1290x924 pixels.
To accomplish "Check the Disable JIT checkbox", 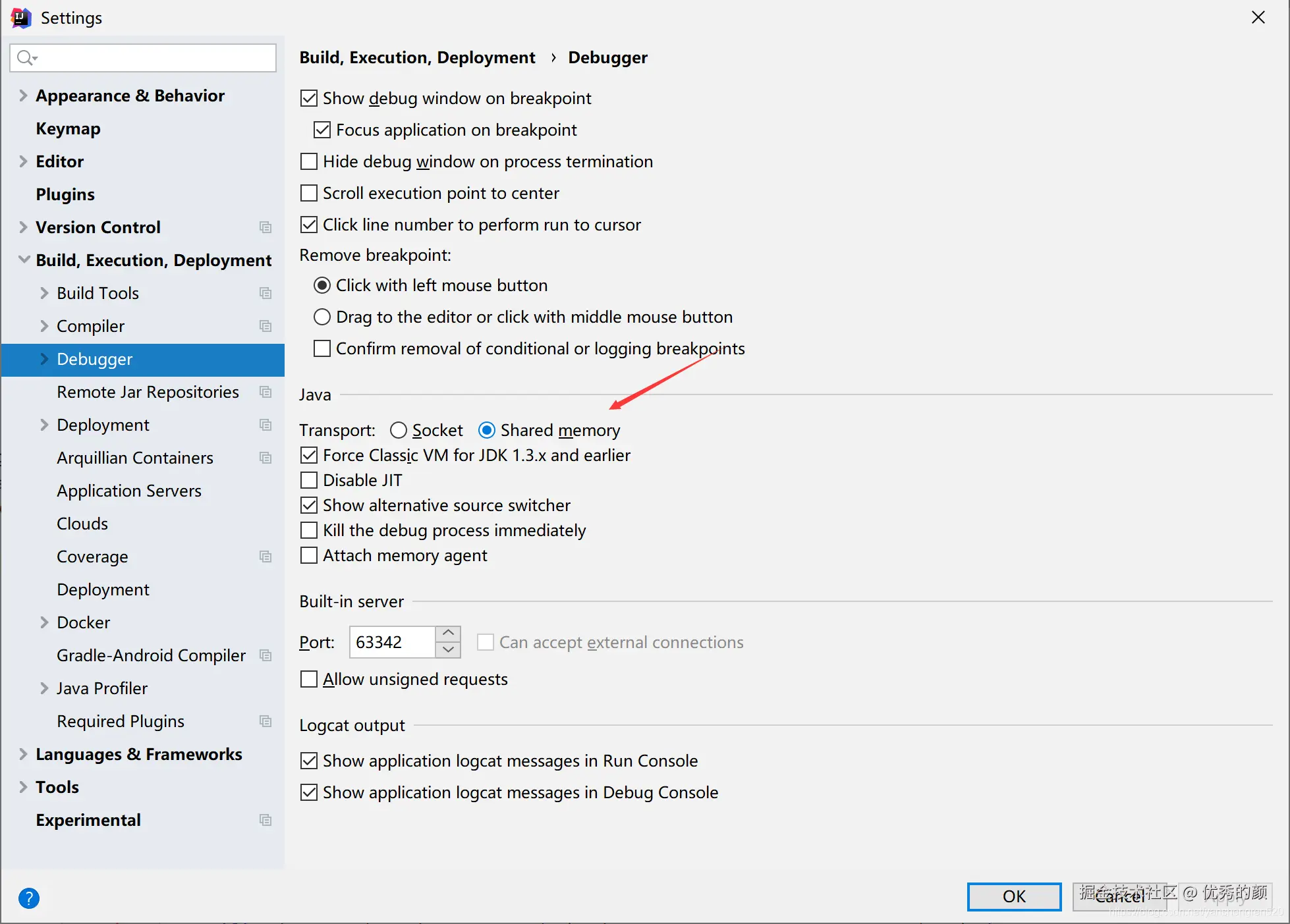I will click(x=309, y=480).
